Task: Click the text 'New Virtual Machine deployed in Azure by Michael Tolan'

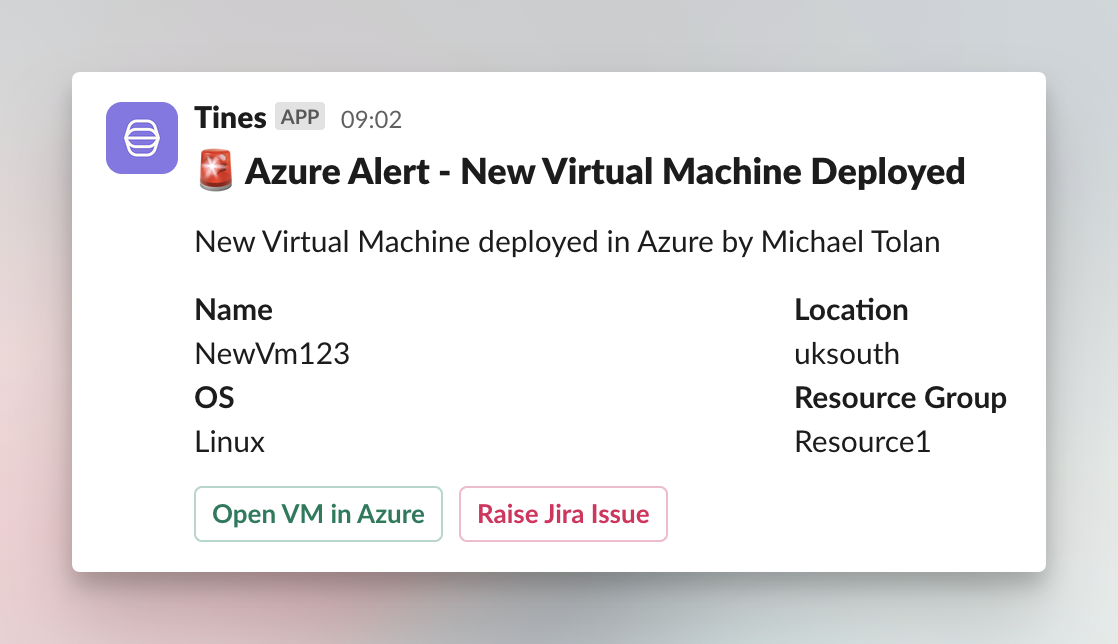Action: (567, 242)
